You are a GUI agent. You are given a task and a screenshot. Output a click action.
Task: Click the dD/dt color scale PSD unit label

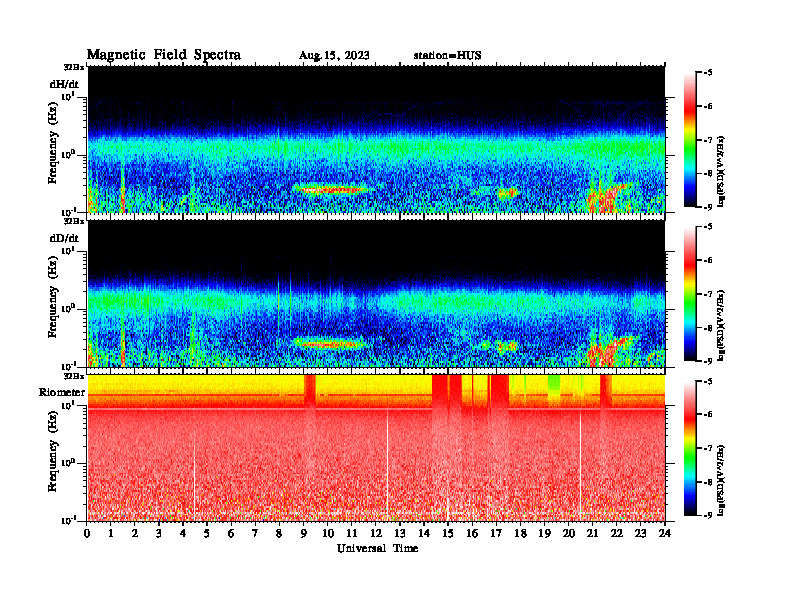tap(721, 325)
